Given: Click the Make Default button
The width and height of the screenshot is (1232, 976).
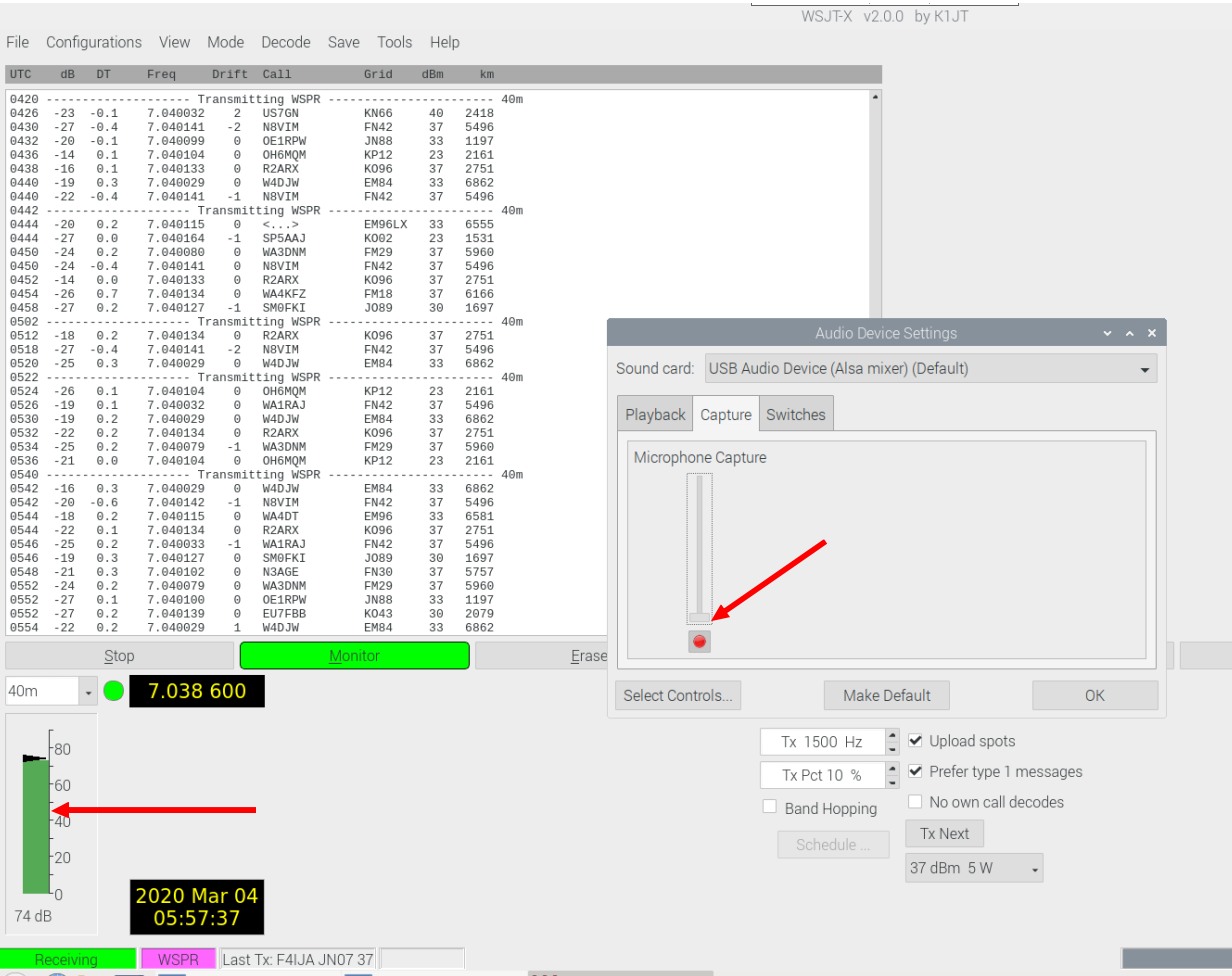Looking at the screenshot, I should [886, 695].
